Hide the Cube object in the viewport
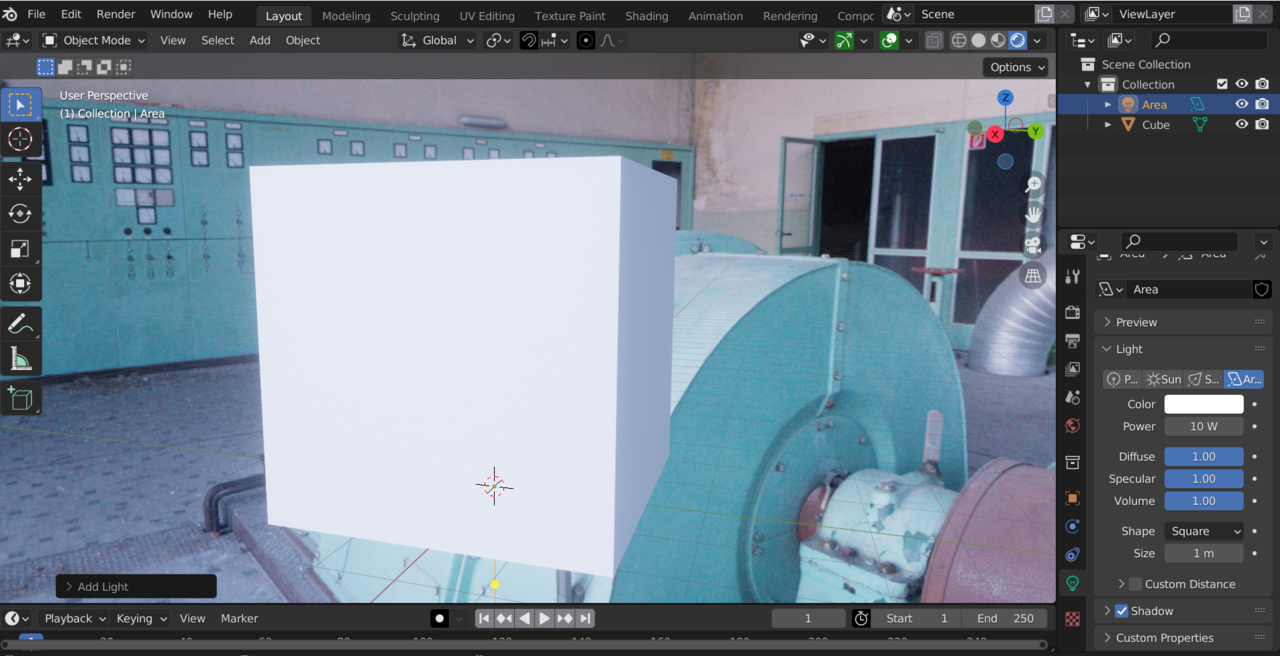 point(1241,124)
